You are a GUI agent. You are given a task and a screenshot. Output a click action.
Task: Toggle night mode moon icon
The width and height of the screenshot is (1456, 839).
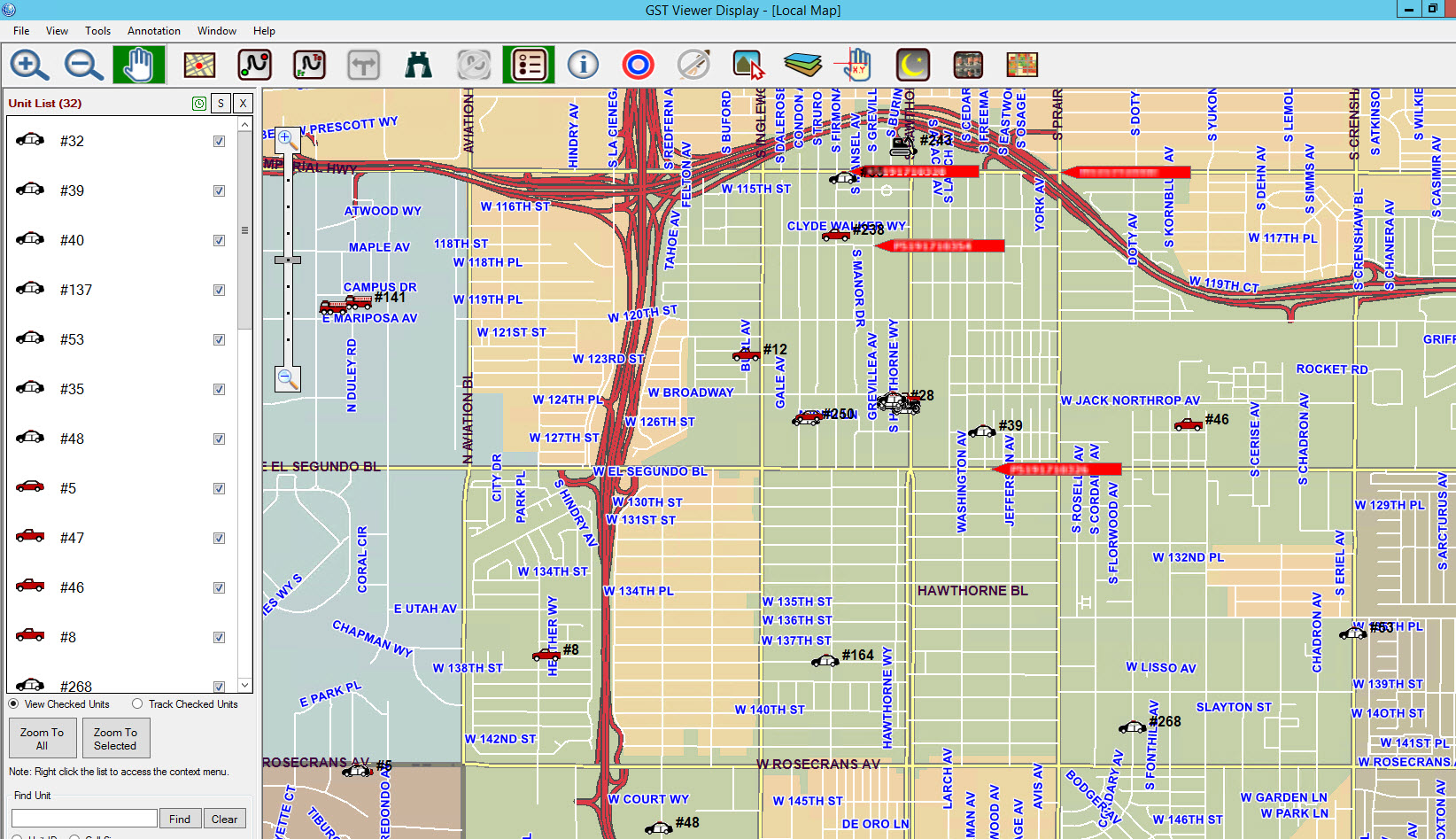912,65
